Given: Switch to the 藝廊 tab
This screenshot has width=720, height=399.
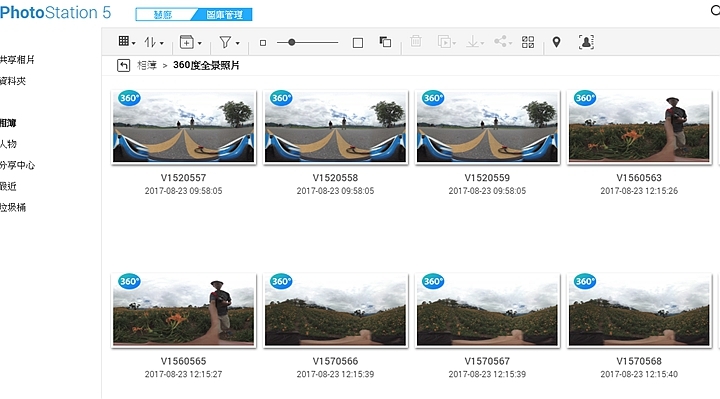Looking at the screenshot, I should tap(163, 15).
